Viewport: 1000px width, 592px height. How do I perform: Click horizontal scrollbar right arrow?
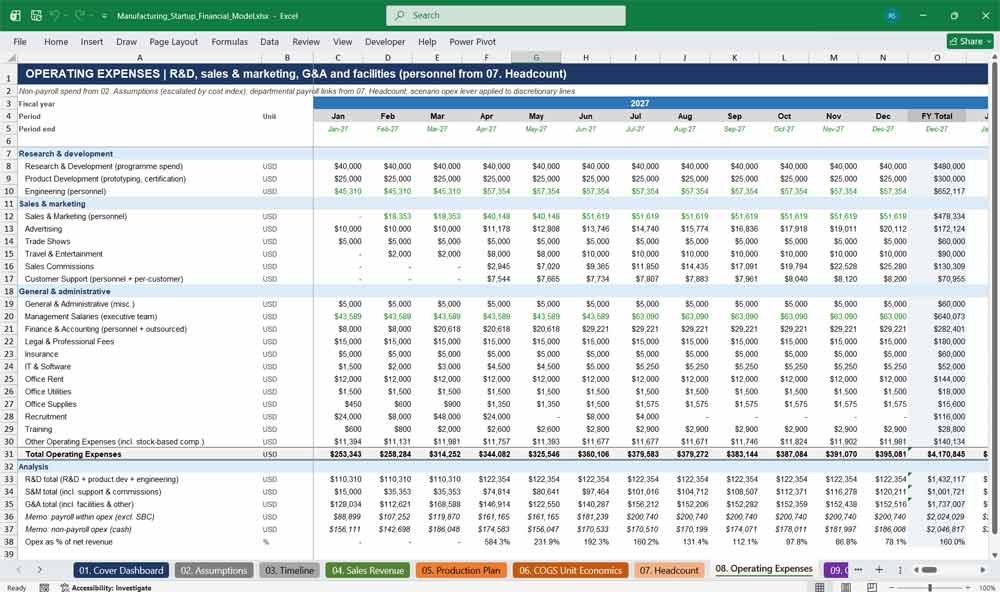[983, 570]
